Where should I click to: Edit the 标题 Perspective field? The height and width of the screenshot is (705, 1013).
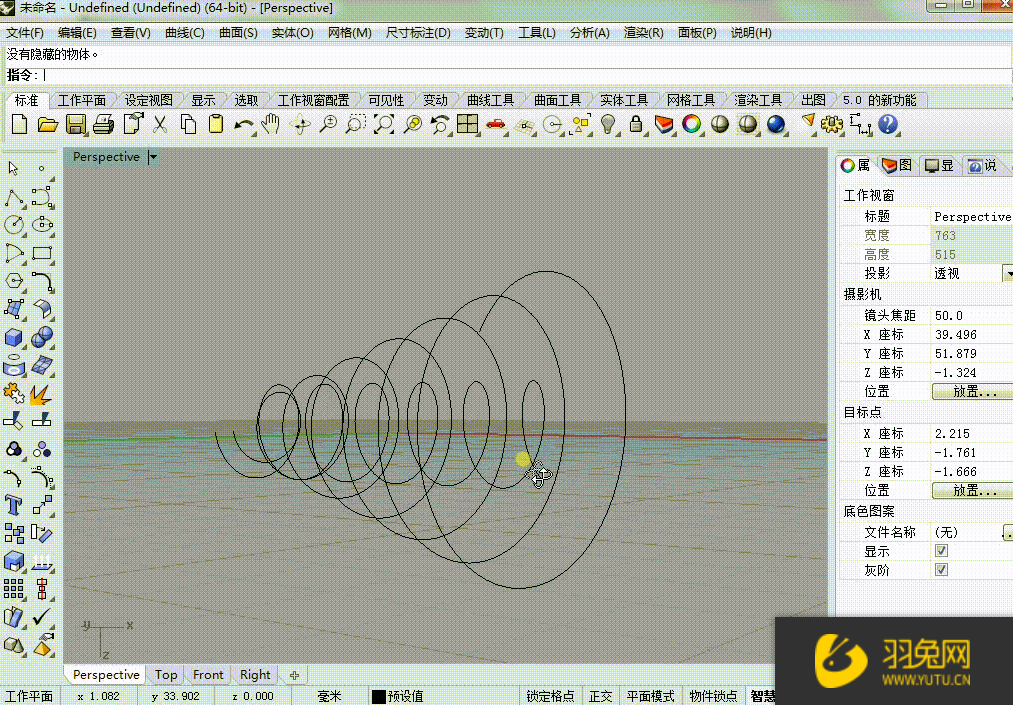[x=972, y=216]
